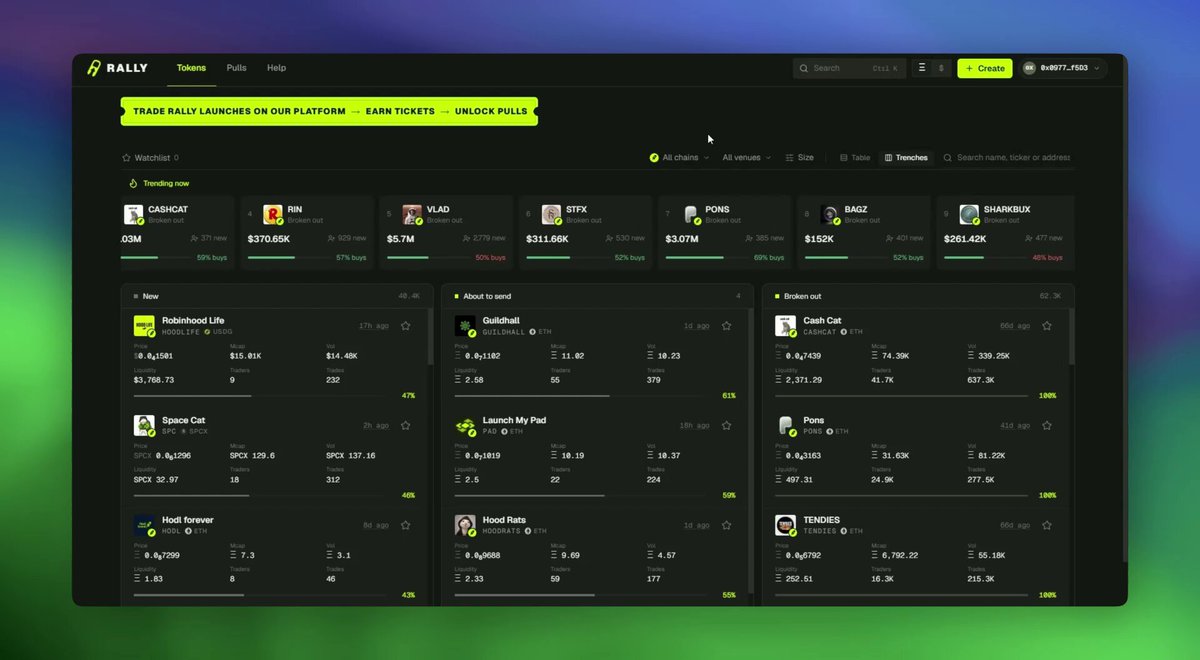Click the Trending now label

pyautogui.click(x=159, y=184)
